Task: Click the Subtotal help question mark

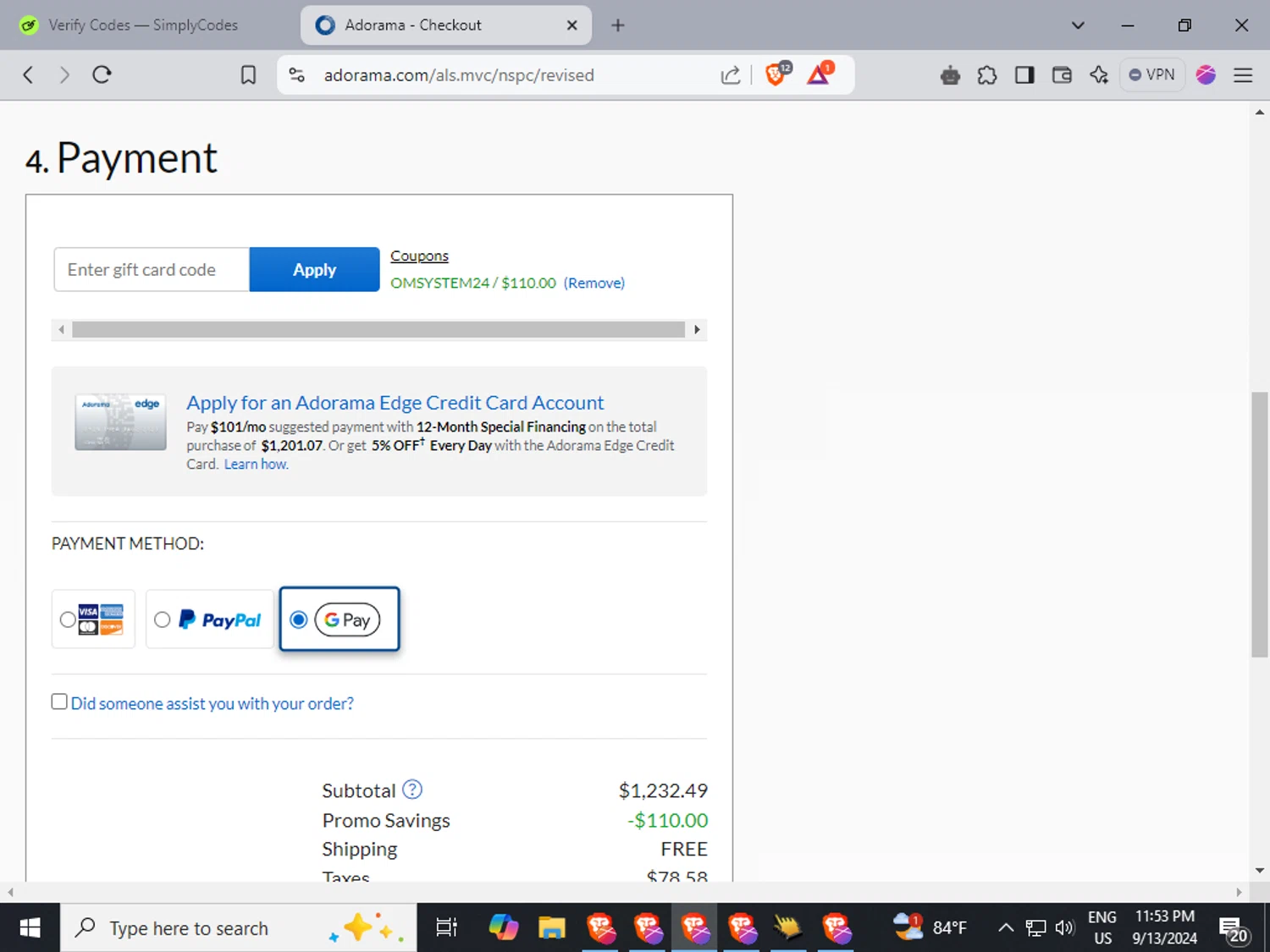Action: click(x=412, y=790)
